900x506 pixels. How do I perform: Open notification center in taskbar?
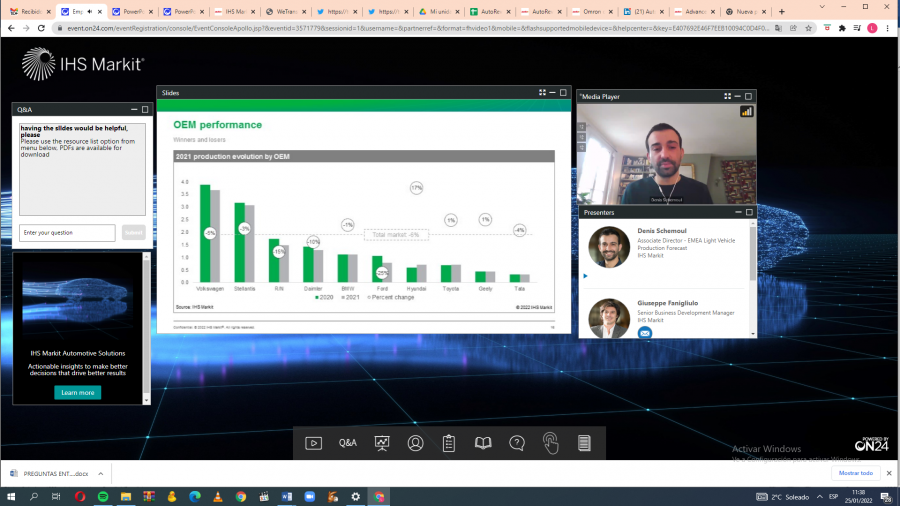886,497
